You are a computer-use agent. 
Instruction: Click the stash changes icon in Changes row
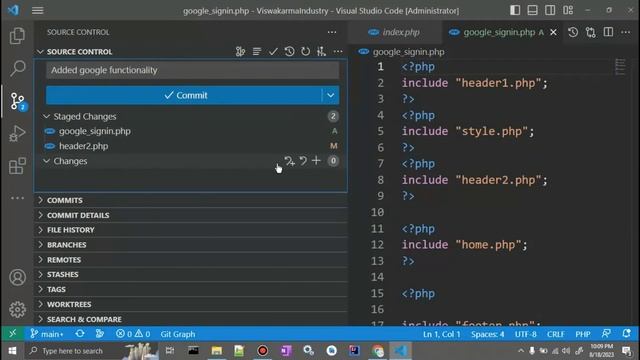point(289,161)
